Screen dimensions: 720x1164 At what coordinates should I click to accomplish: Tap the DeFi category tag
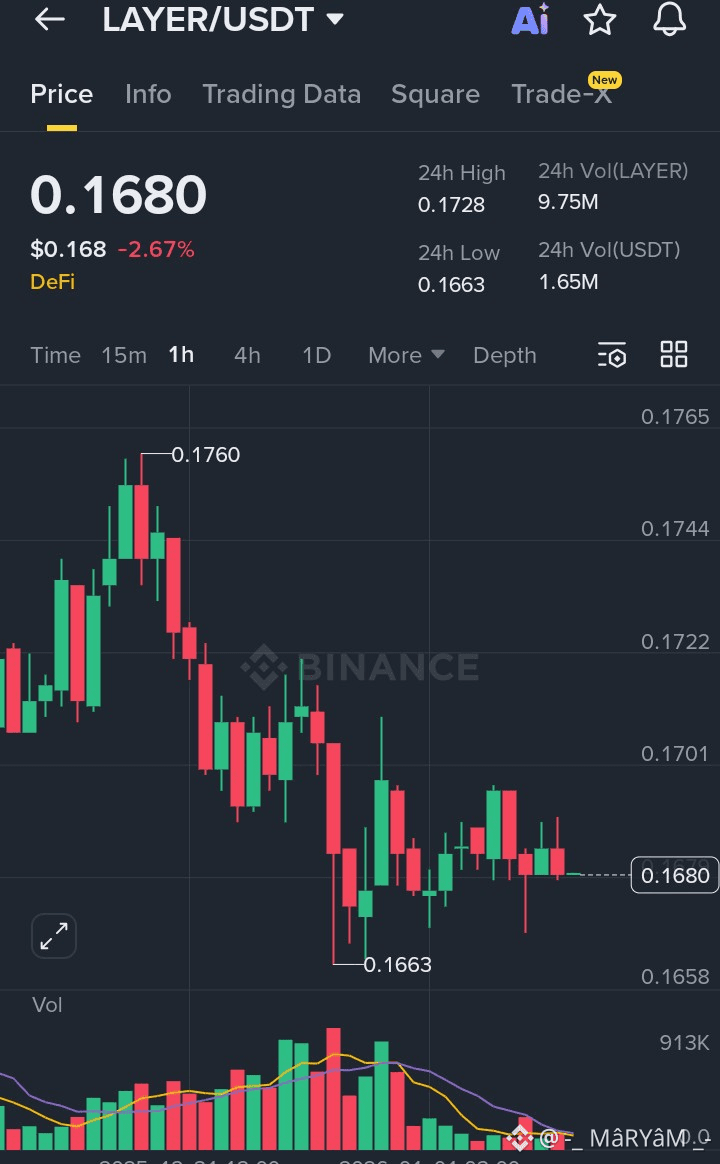52,282
